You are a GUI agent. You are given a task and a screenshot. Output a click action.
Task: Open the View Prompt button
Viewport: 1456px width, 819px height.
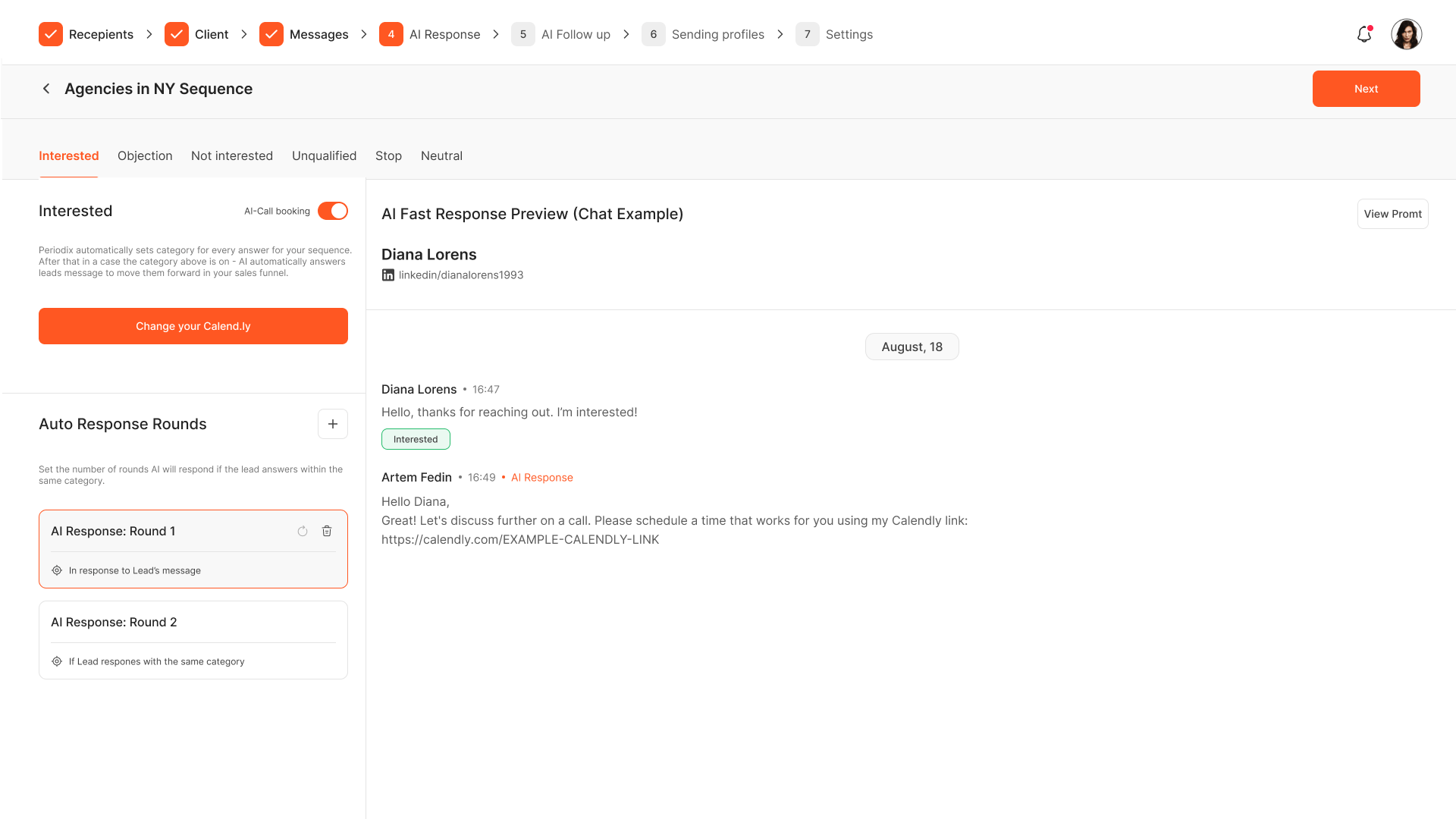point(1393,213)
